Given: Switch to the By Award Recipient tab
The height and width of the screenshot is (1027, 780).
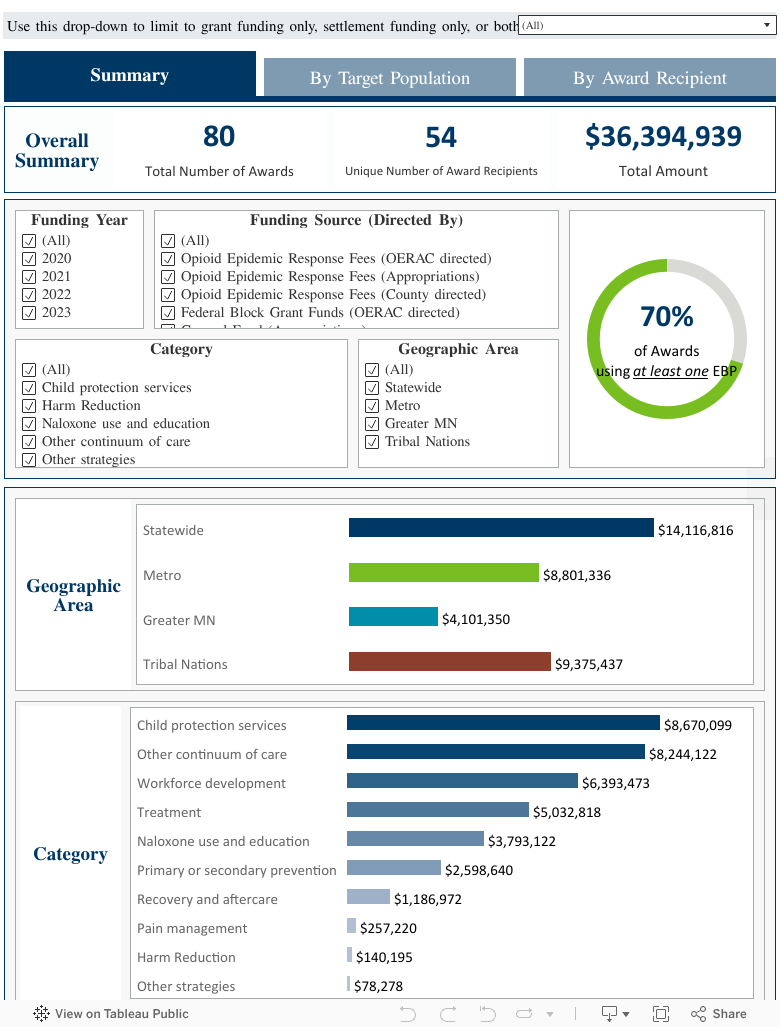Looking at the screenshot, I should click(648, 77).
